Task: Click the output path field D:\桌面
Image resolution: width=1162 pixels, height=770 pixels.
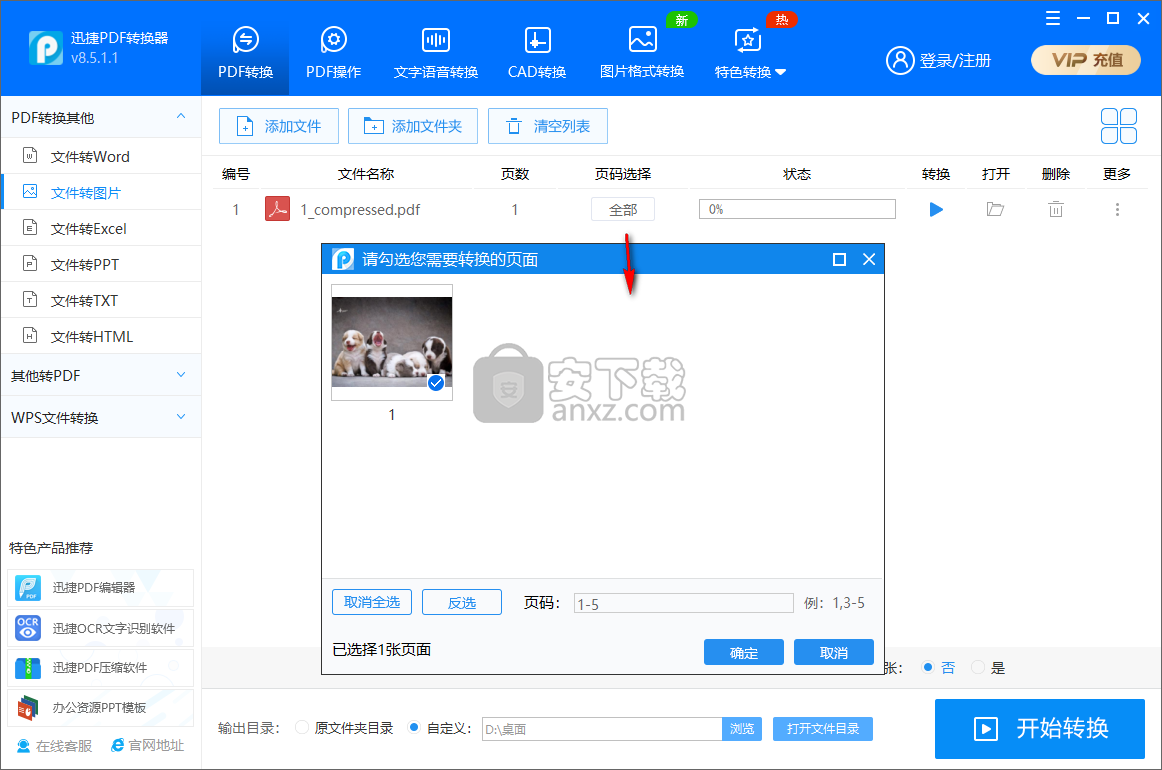Action: point(602,729)
